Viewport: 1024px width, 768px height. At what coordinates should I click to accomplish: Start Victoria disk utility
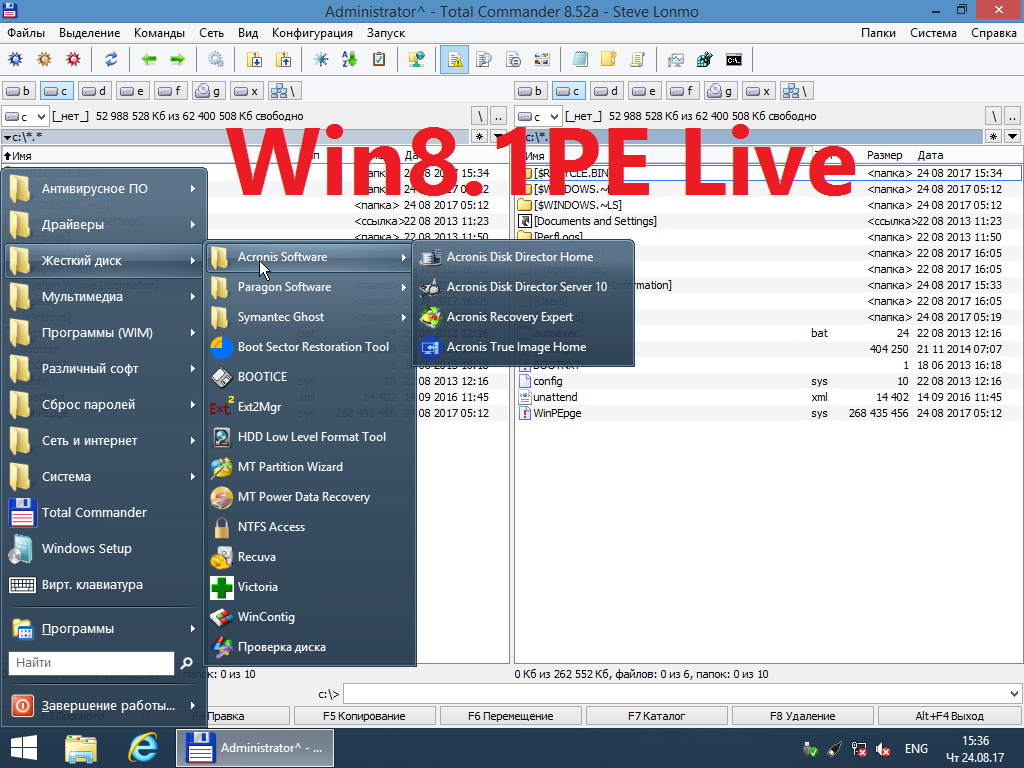[x=310, y=587]
